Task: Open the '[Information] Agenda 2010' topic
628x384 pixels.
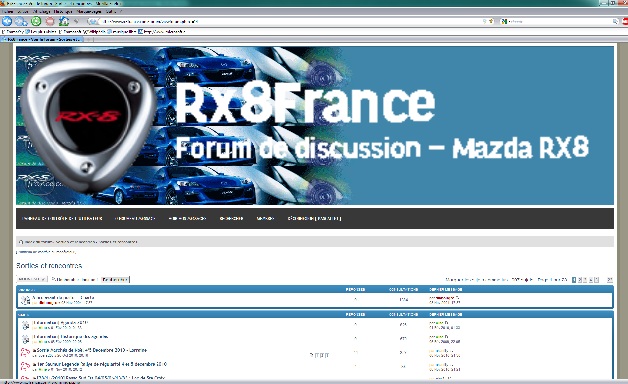Action: pyautogui.click(x=60, y=322)
